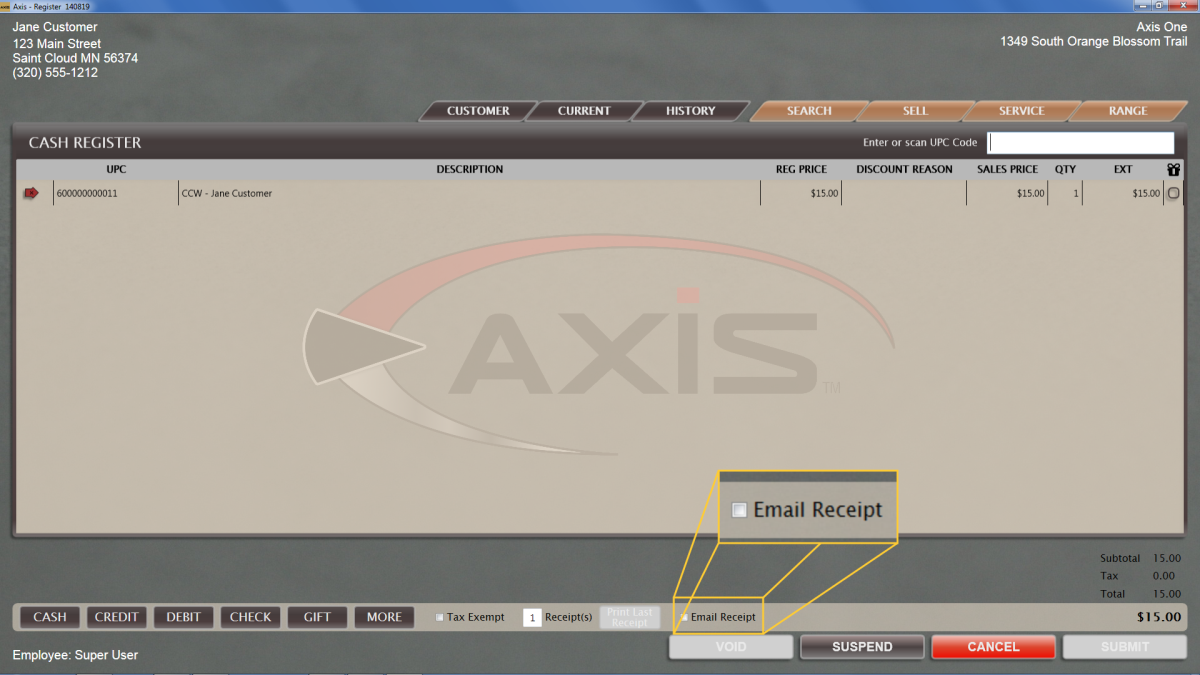Click the Receipt(s) count field
1200x675 pixels.
point(532,618)
